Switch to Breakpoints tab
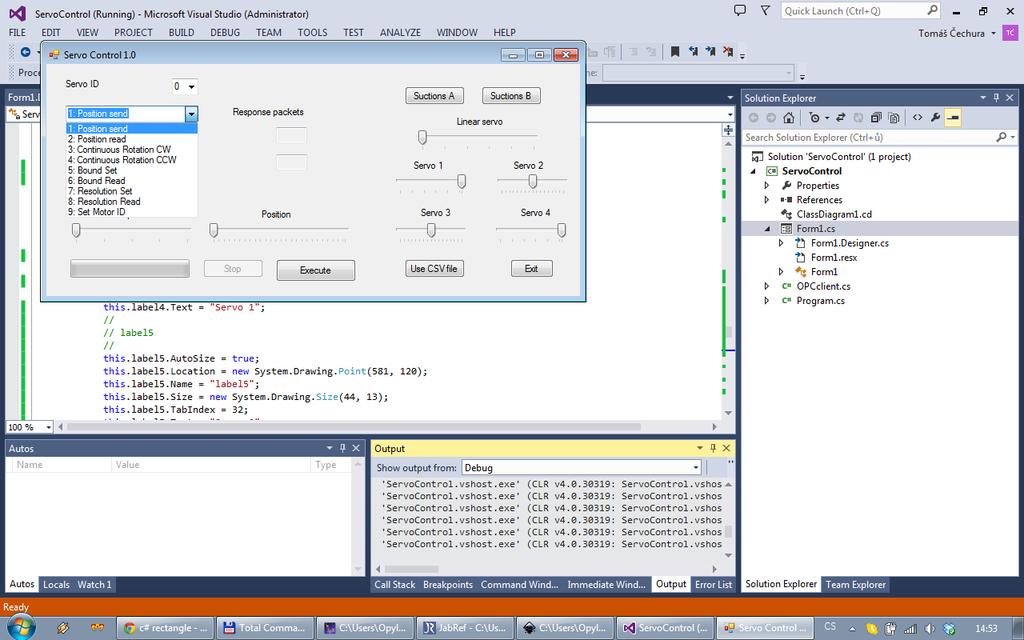Viewport: 1024px width, 640px height. click(447, 584)
